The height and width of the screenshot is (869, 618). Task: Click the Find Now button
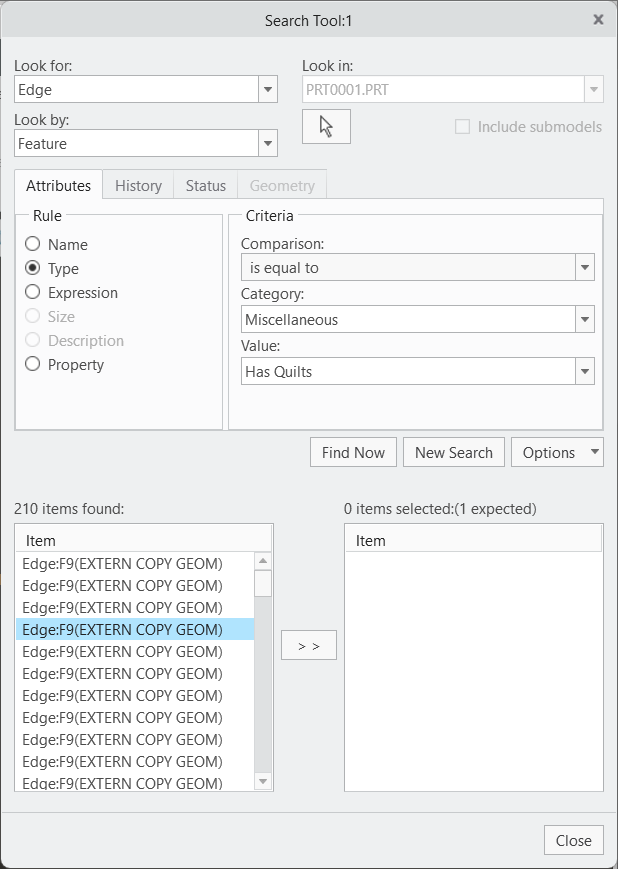353,452
